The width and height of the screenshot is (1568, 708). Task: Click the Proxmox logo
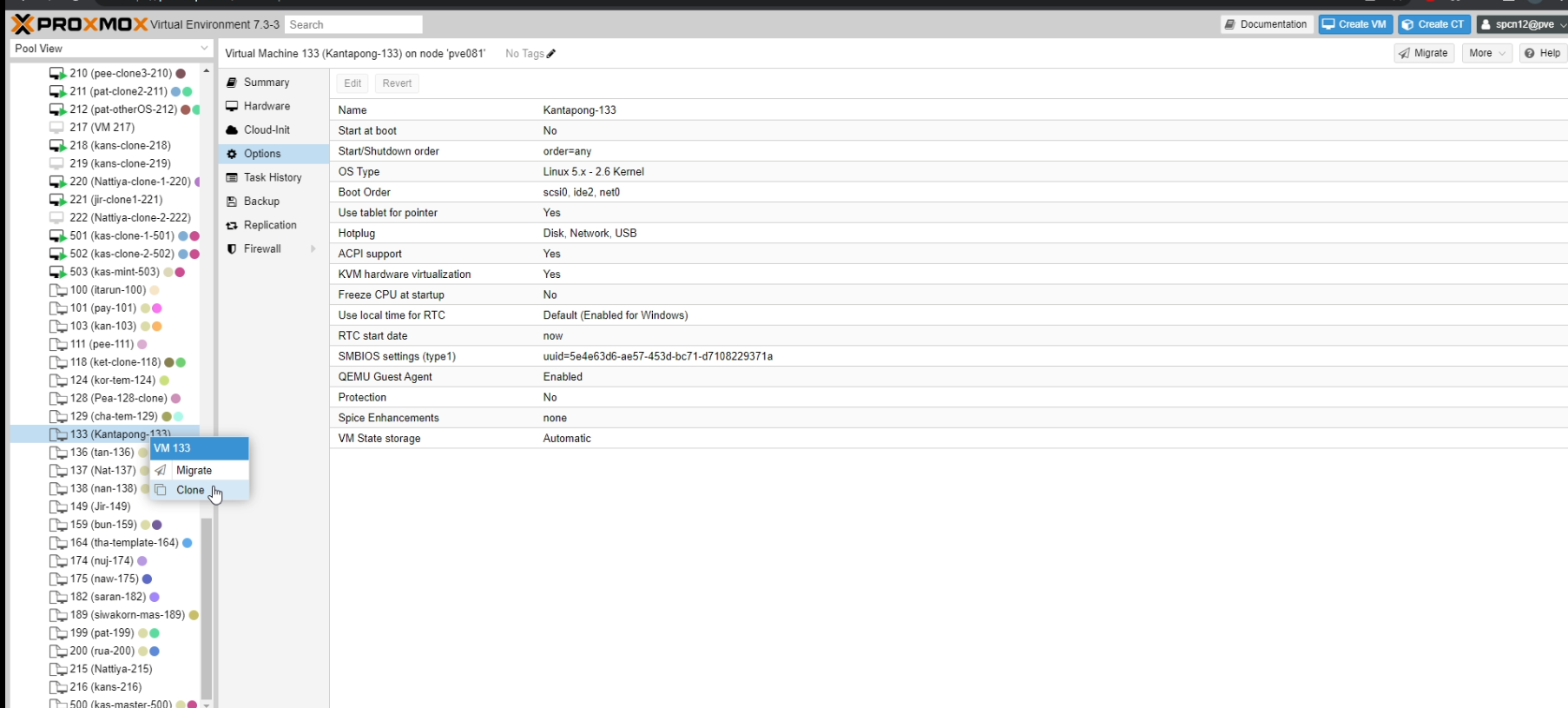tap(79, 24)
